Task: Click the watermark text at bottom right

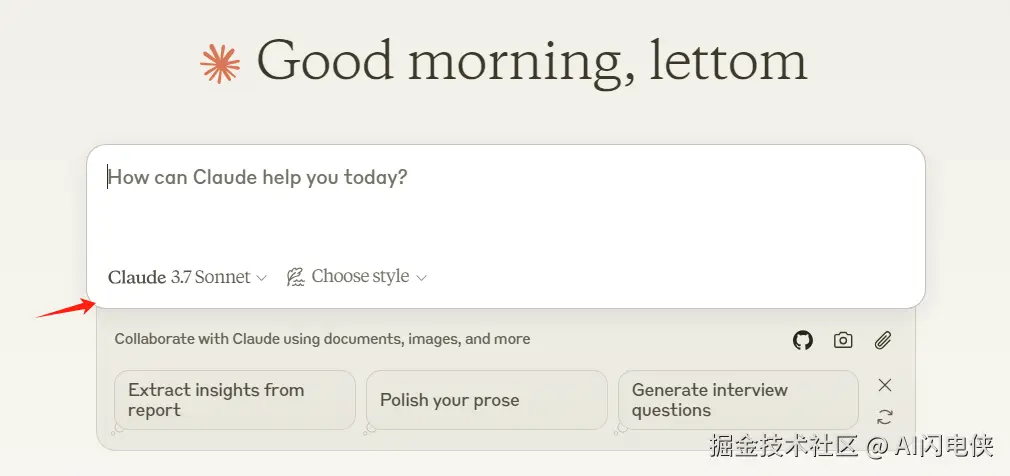Action: tap(850, 446)
